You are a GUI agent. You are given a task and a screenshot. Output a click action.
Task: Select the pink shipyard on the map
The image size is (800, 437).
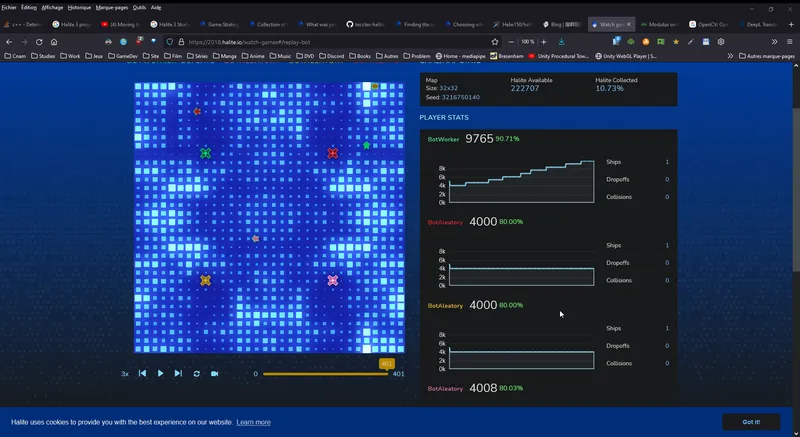(x=333, y=280)
